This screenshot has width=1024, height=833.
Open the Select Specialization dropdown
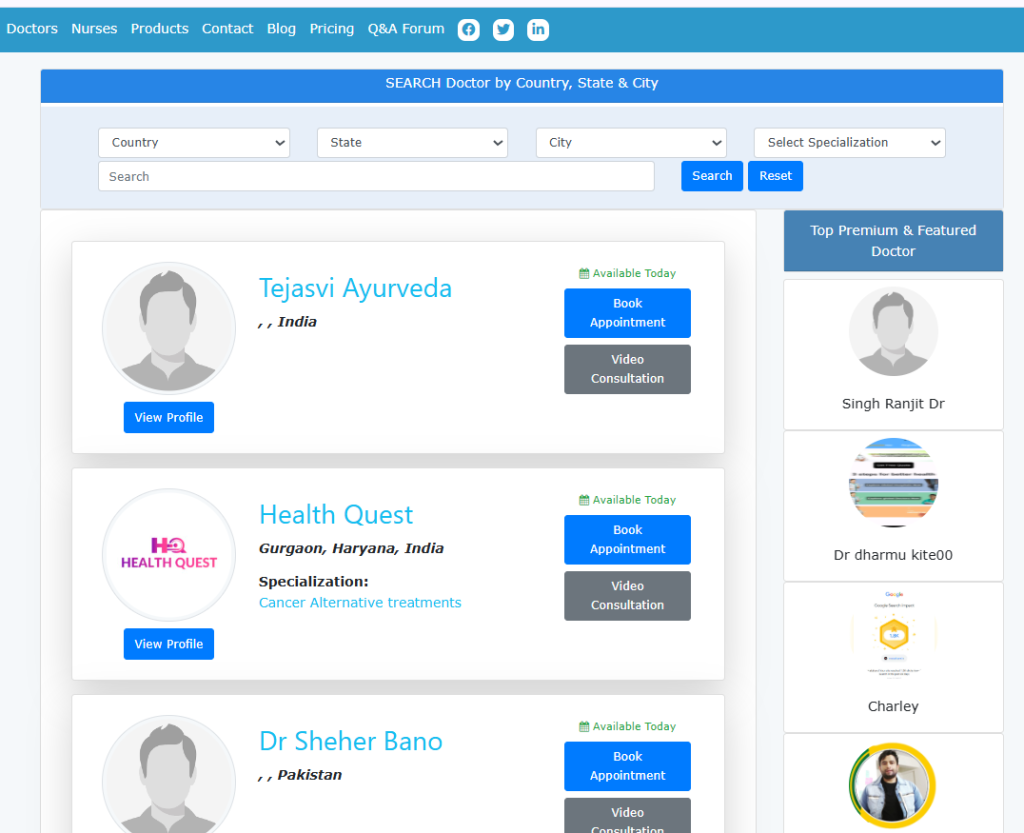849,143
